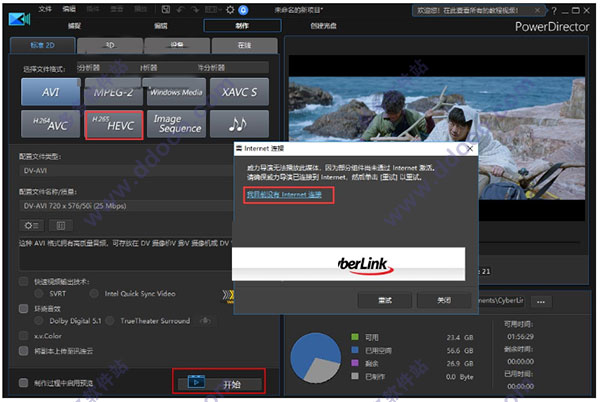Toggle the enable preview during production checkbox
Image resolution: width=600 pixels, height=402 pixels.
click(24, 382)
